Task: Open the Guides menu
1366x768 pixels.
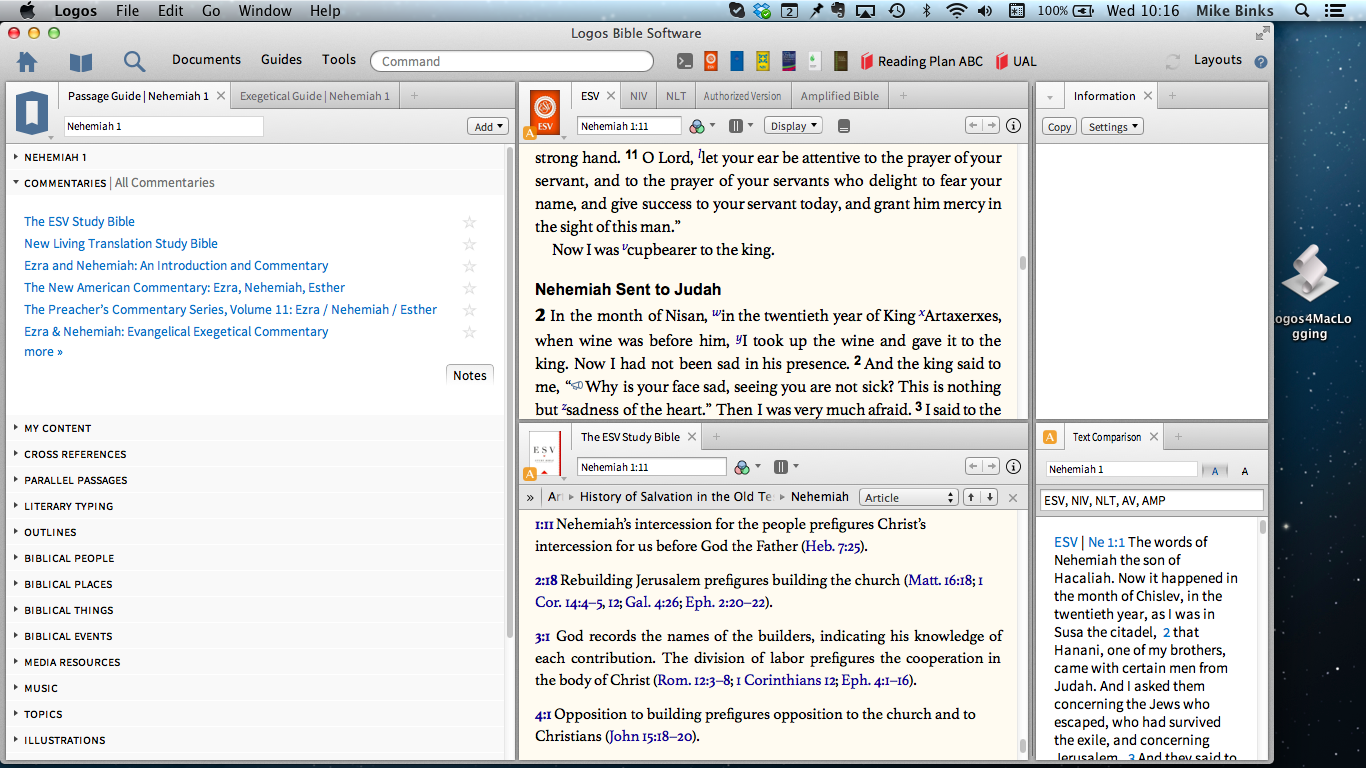Action: [x=281, y=60]
